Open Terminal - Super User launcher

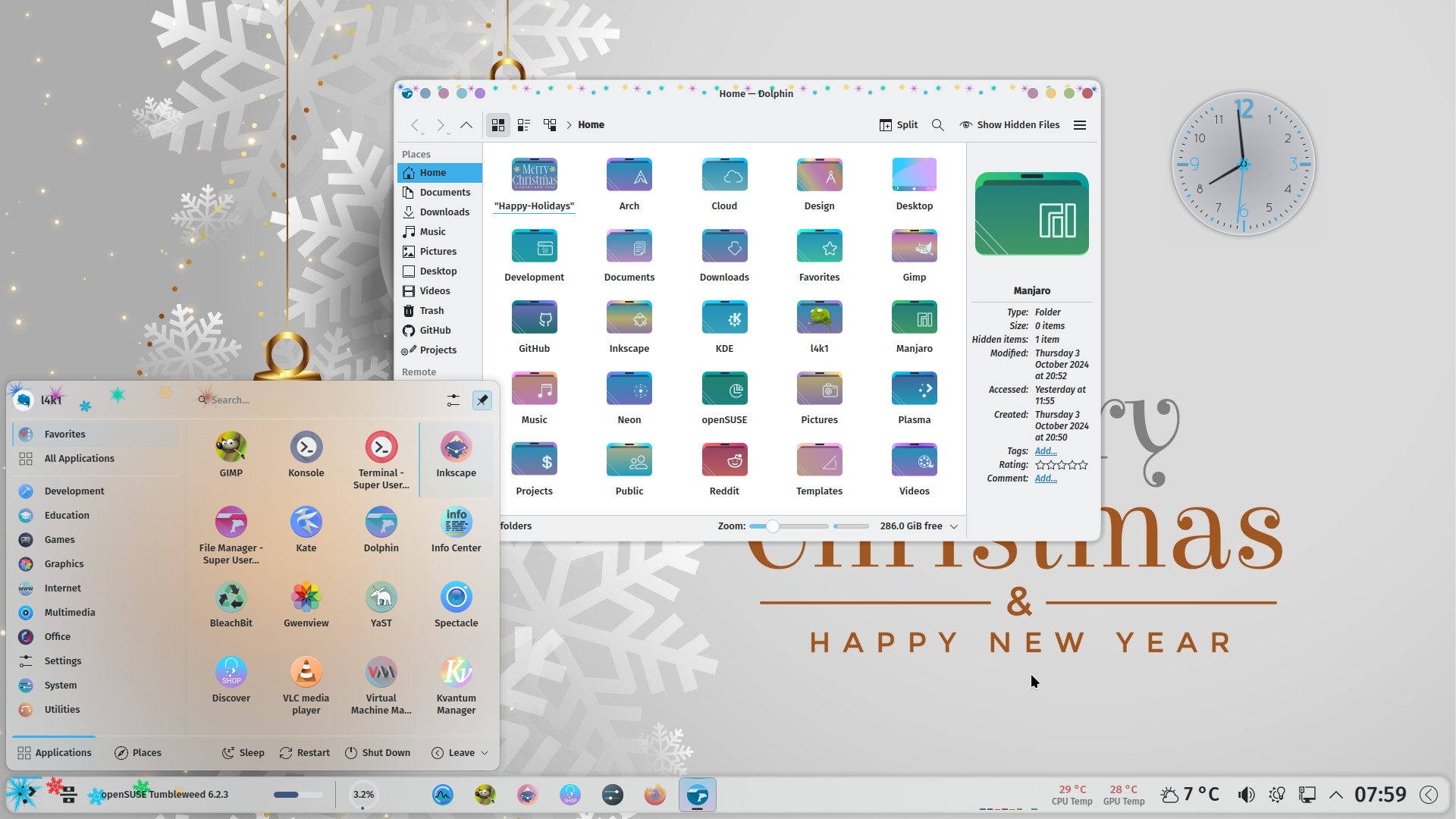coord(381,461)
